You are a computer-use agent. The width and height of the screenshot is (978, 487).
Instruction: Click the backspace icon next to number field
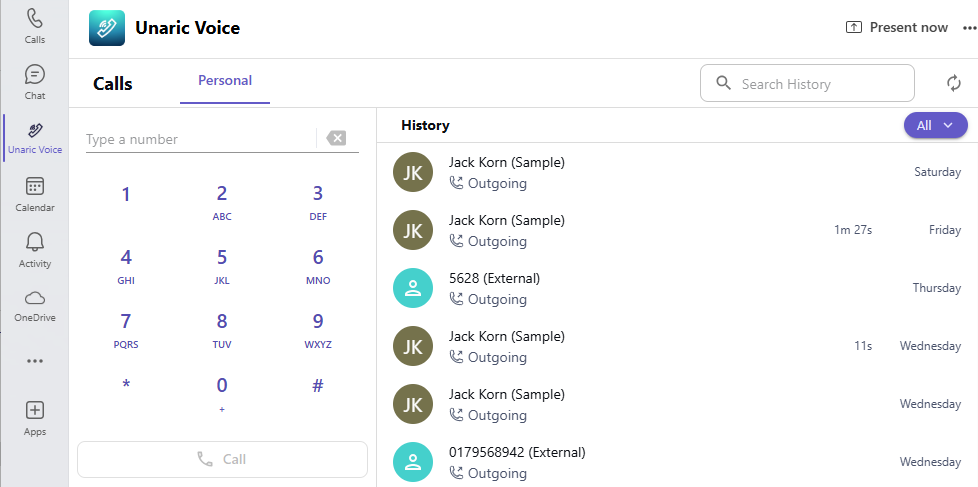pyautogui.click(x=336, y=138)
